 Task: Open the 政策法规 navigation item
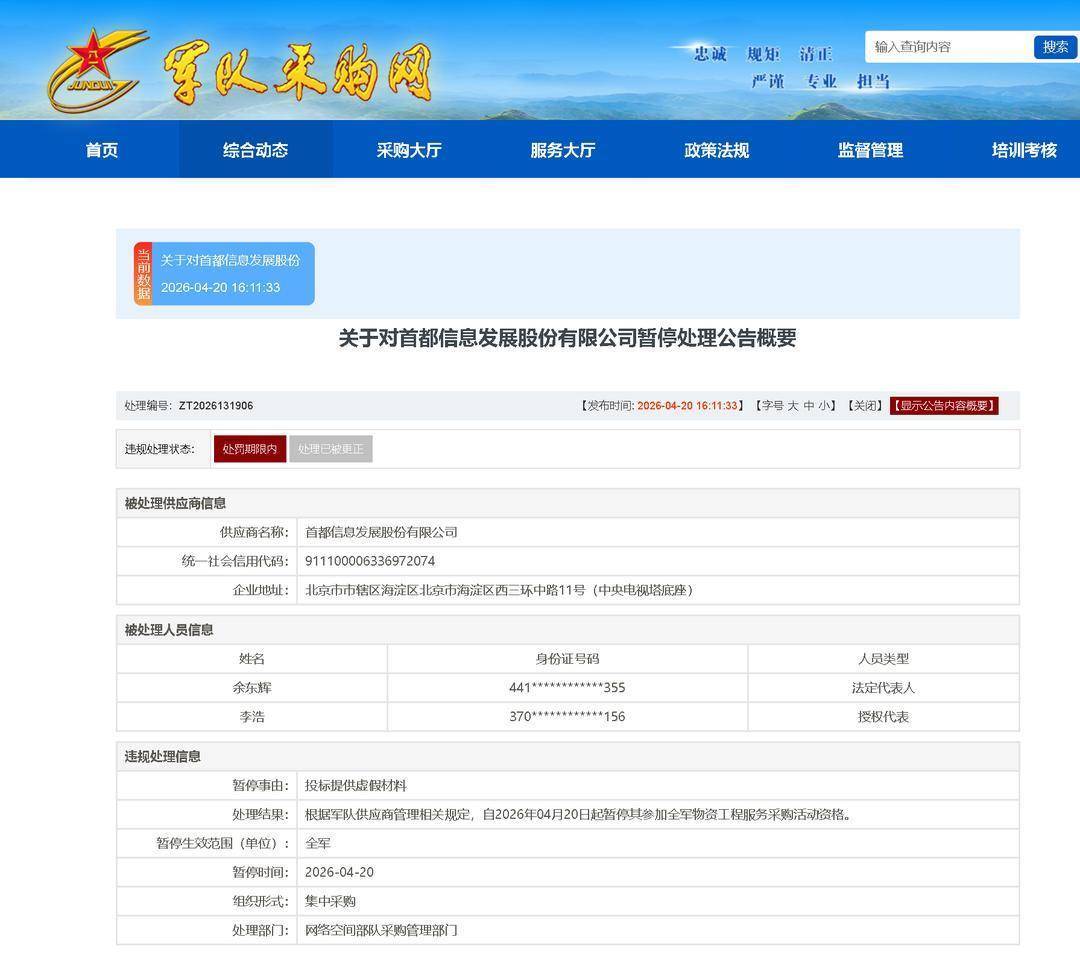click(x=716, y=150)
